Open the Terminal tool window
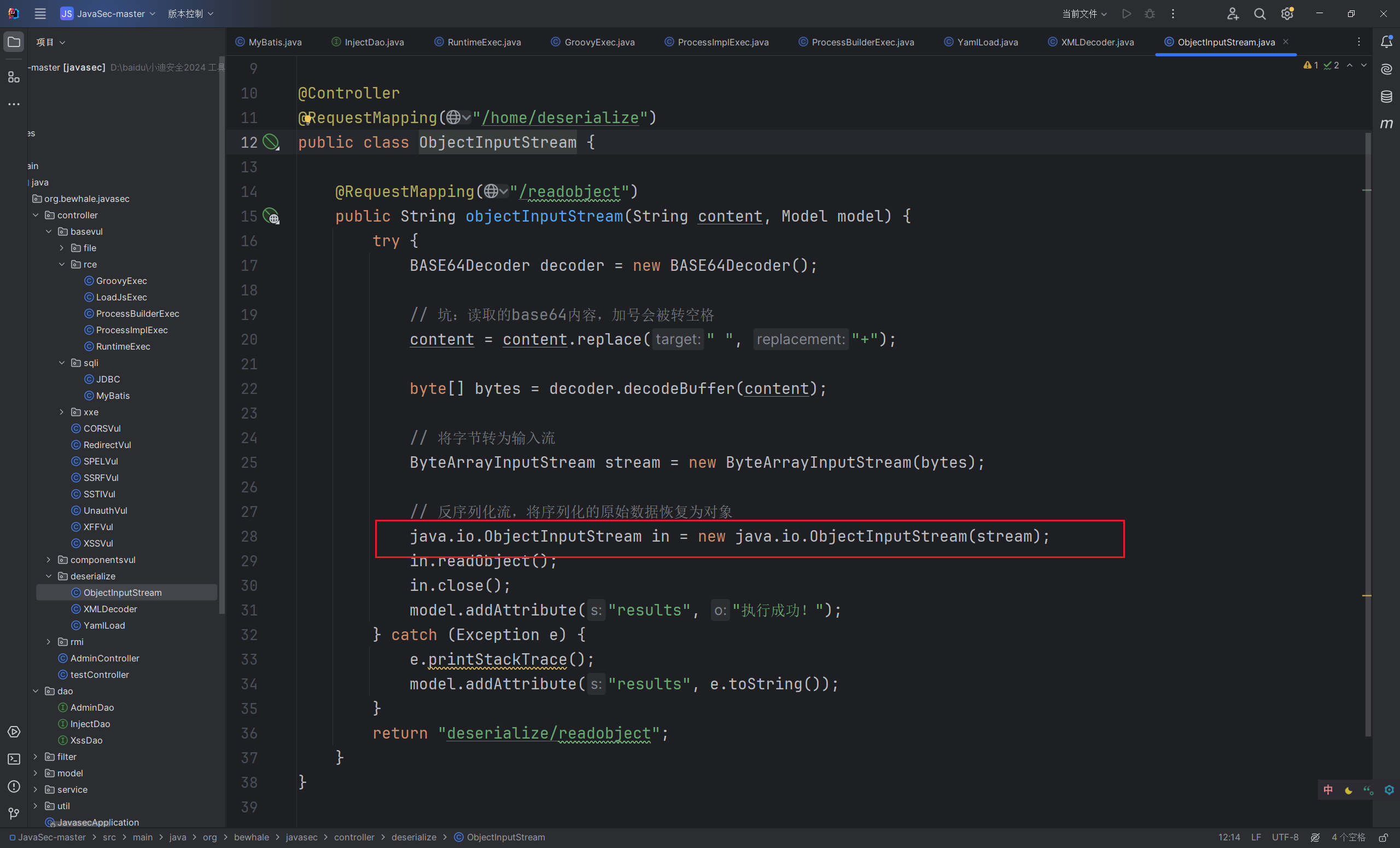This screenshot has height=848, width=1400. [14, 759]
